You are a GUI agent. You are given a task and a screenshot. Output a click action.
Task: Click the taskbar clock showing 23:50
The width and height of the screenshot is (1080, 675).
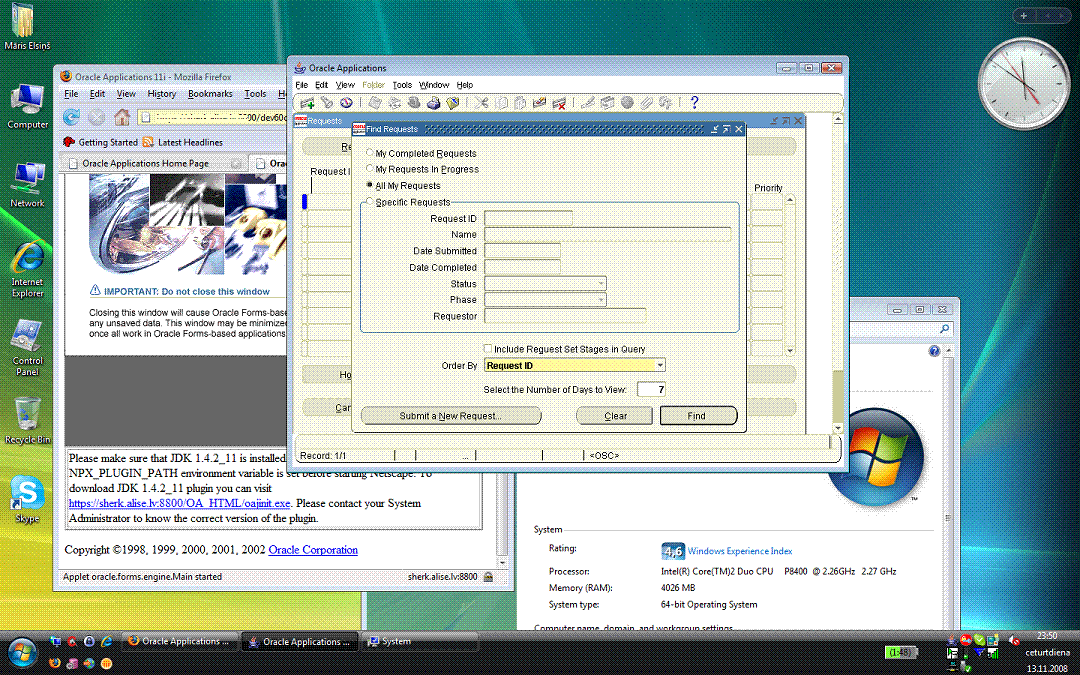coord(1048,636)
